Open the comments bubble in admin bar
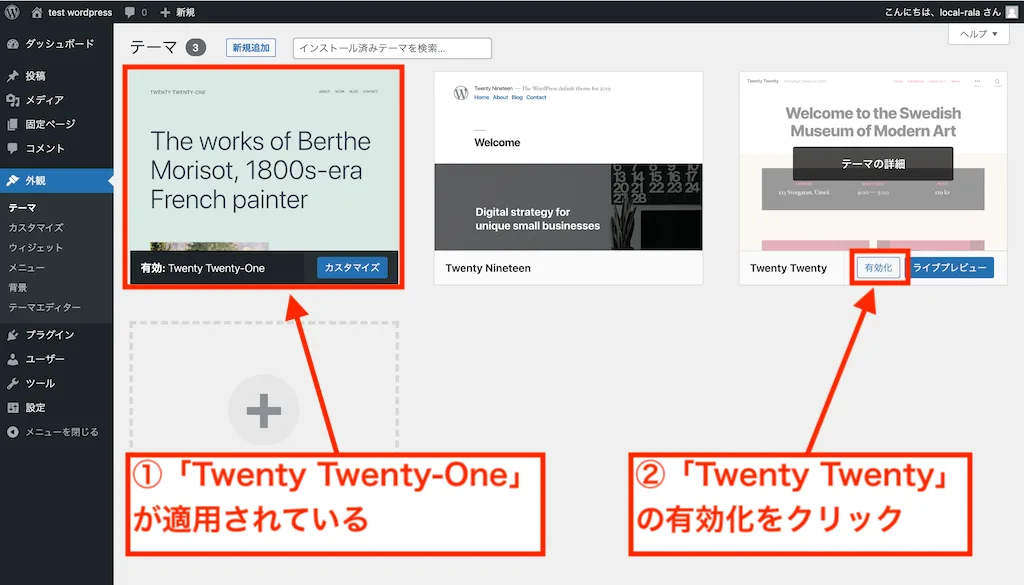This screenshot has width=1024, height=585. (x=130, y=12)
